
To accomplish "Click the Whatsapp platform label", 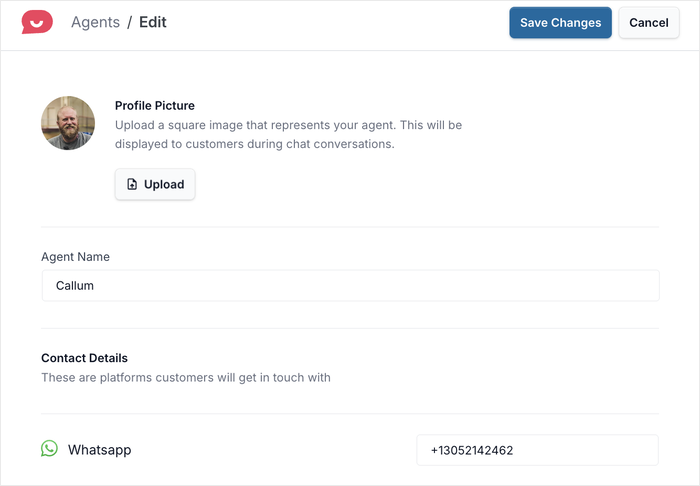I will (x=99, y=450).
